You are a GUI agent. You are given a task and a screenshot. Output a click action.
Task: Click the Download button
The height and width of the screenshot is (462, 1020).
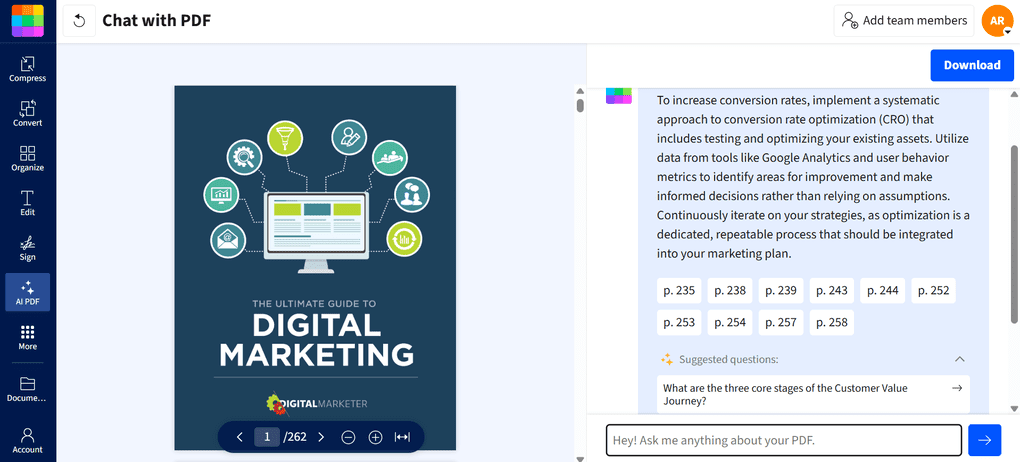click(972, 65)
